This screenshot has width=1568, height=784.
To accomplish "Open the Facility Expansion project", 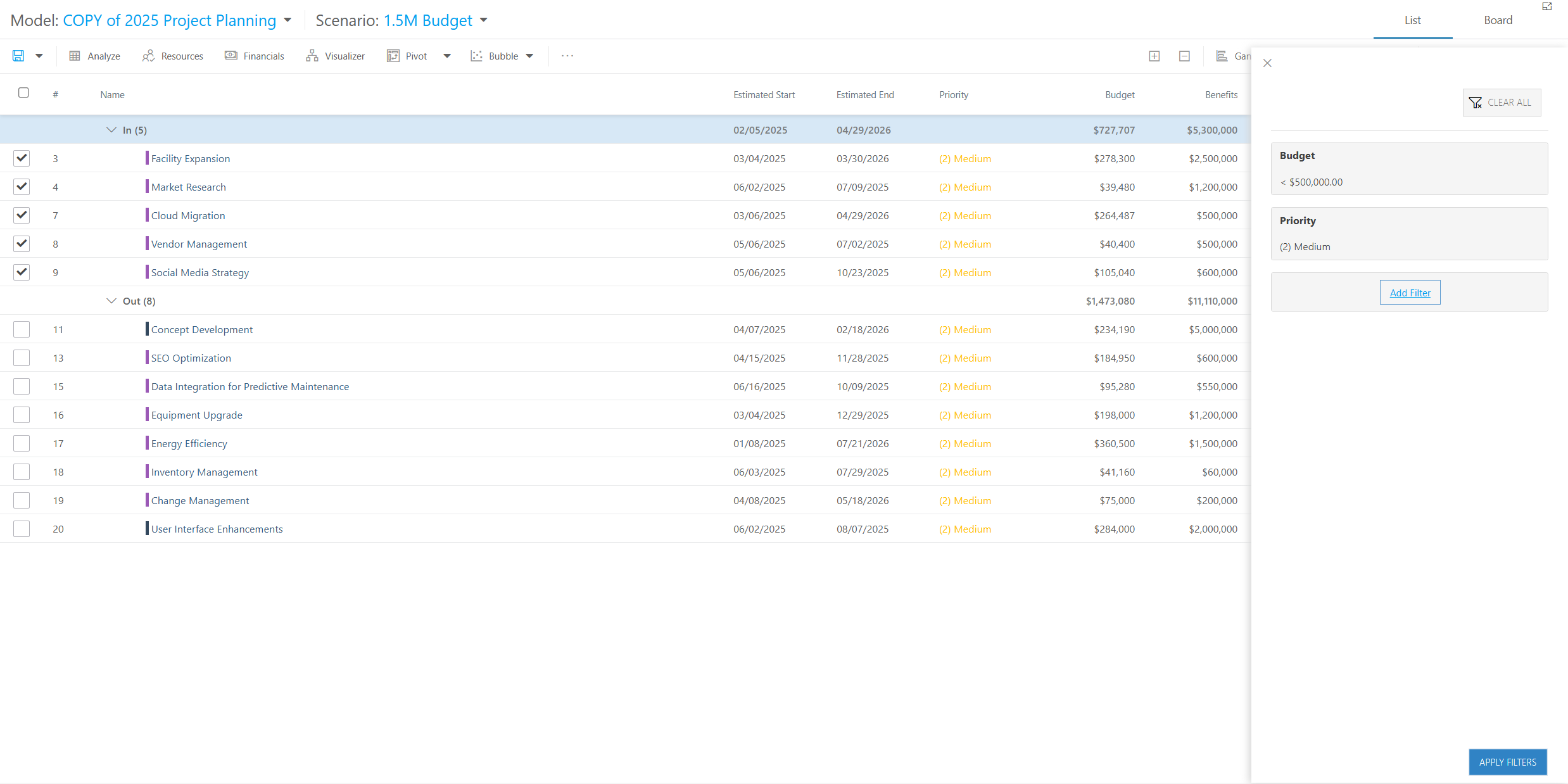I will tap(190, 158).
